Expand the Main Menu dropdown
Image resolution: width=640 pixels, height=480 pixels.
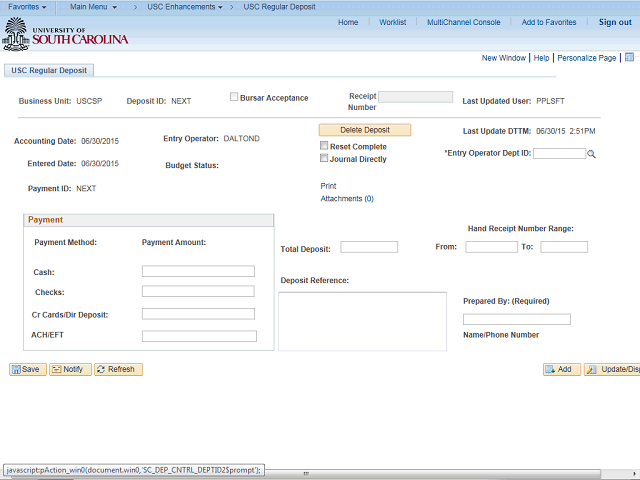[x=93, y=7]
